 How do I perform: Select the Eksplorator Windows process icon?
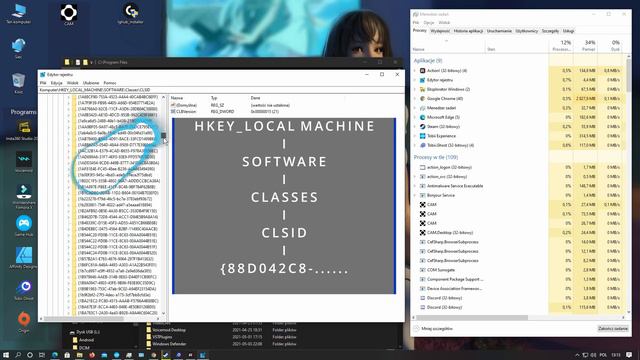422,89
